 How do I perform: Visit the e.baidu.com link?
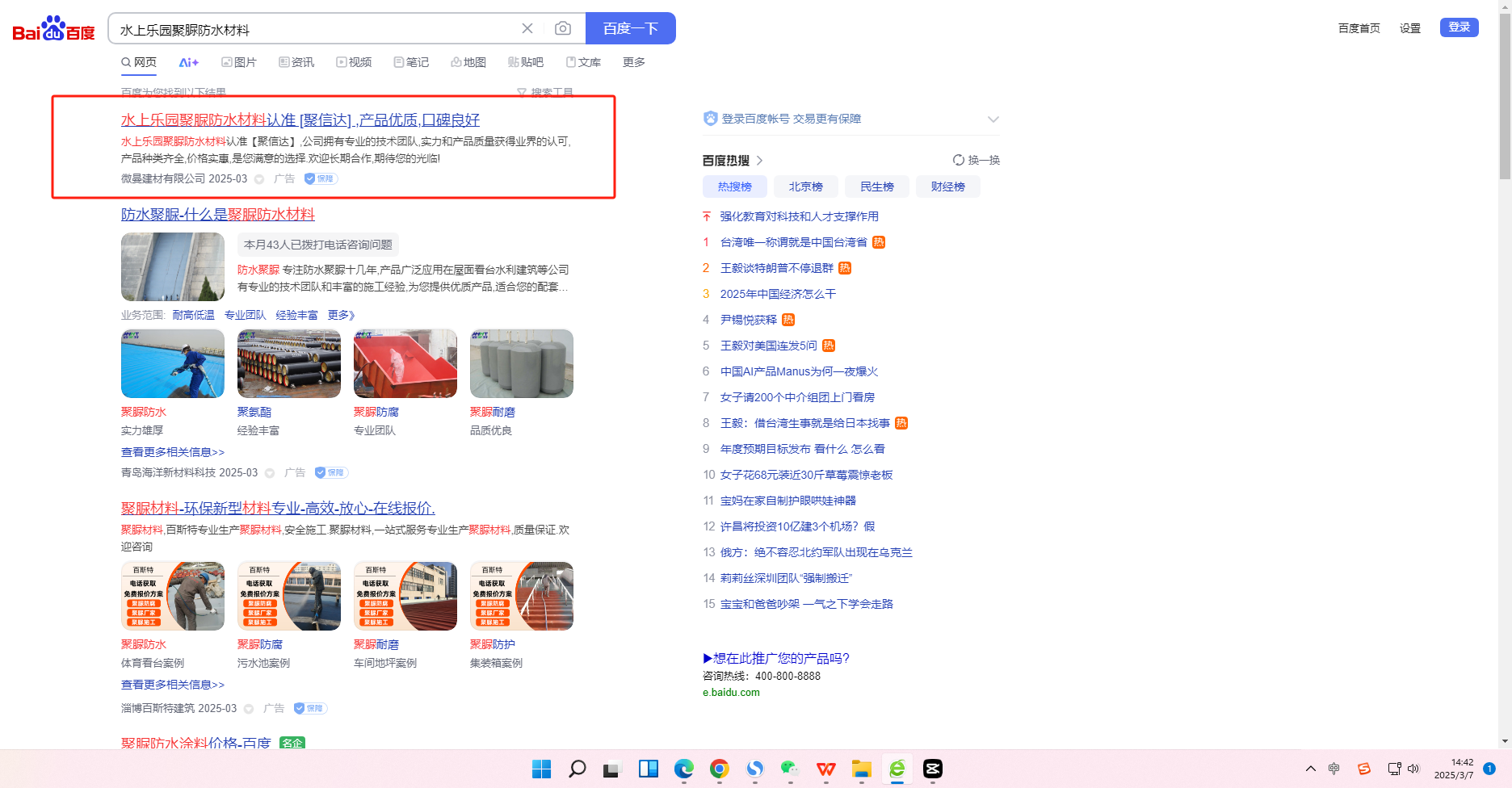[x=731, y=693]
